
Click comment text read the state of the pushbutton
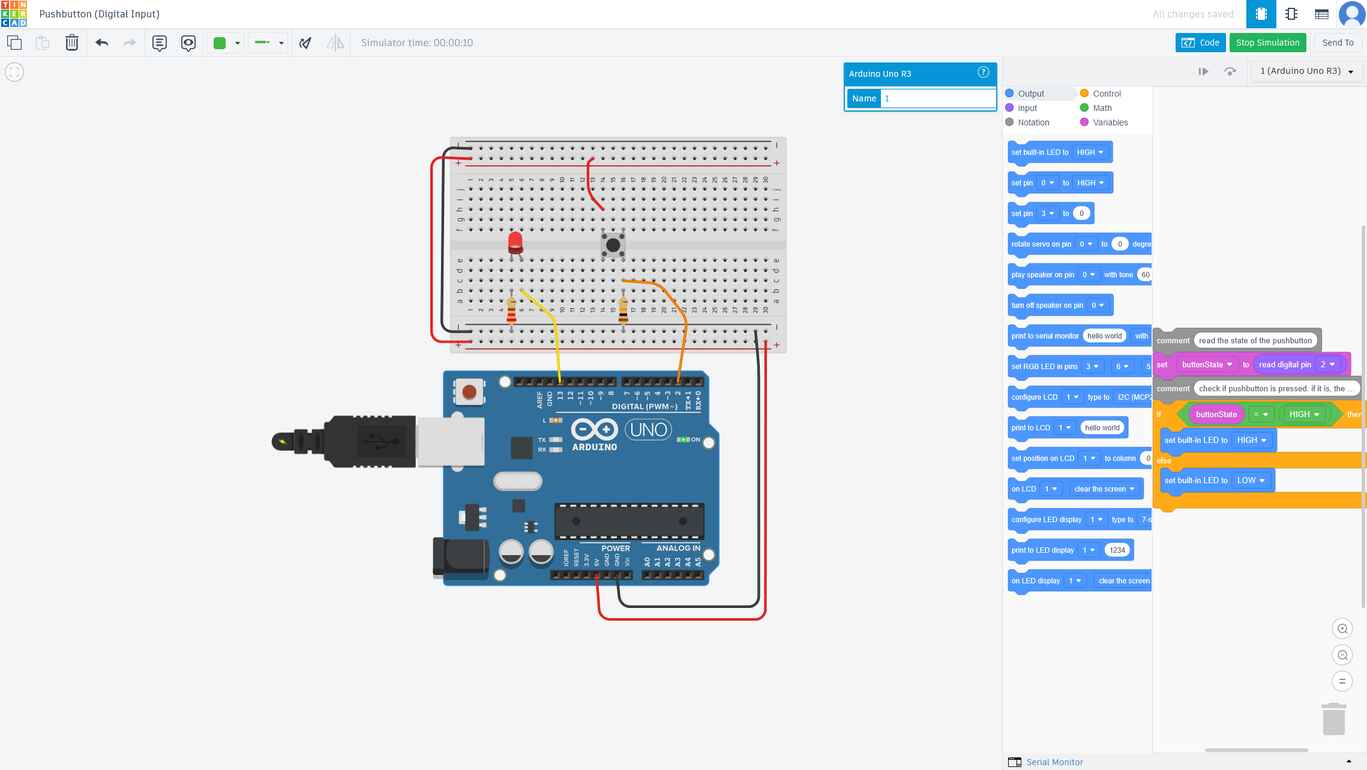coord(1255,341)
